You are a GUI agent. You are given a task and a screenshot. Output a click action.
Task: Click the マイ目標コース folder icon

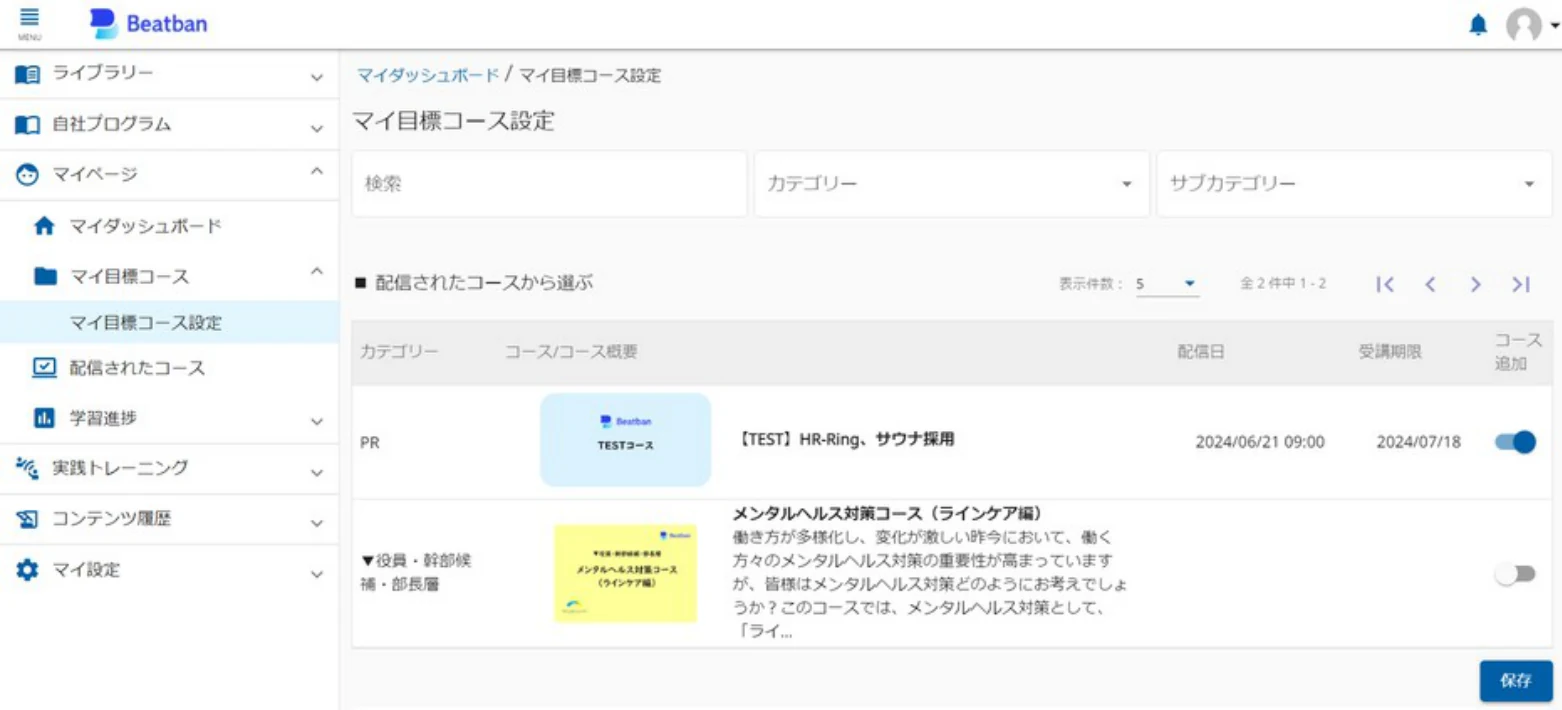[x=45, y=277]
